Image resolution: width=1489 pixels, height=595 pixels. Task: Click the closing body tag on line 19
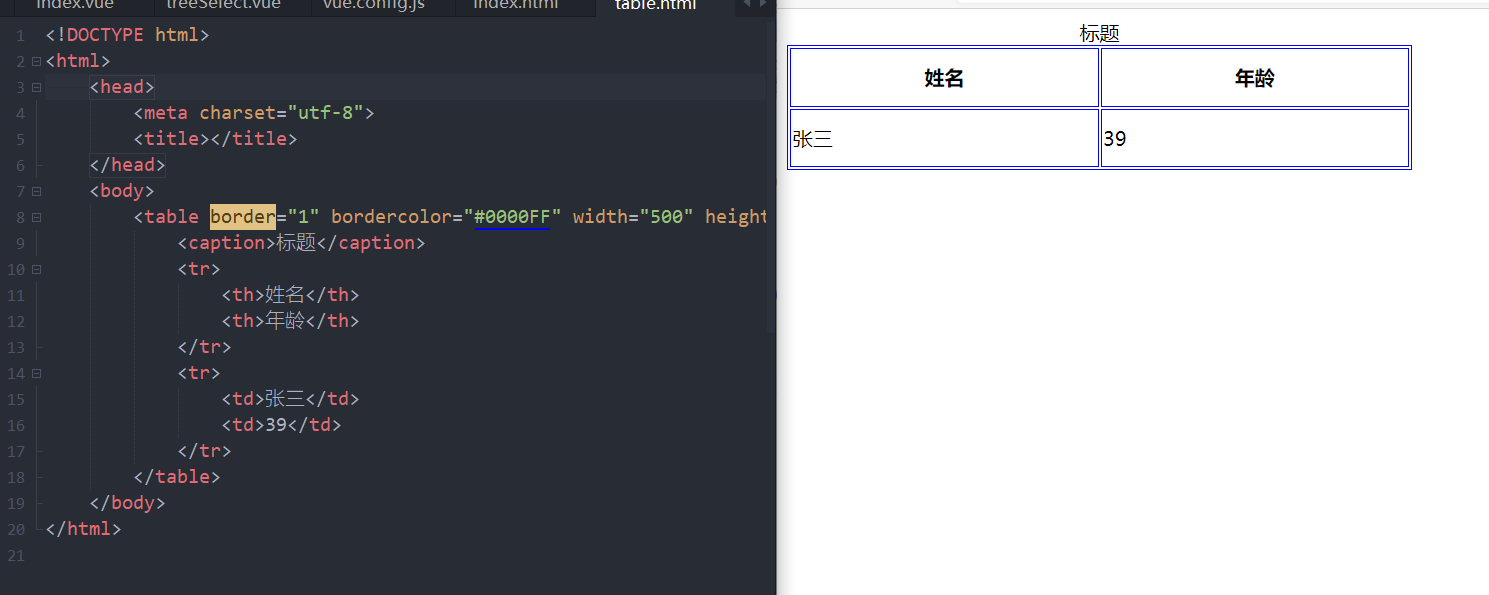(127, 503)
